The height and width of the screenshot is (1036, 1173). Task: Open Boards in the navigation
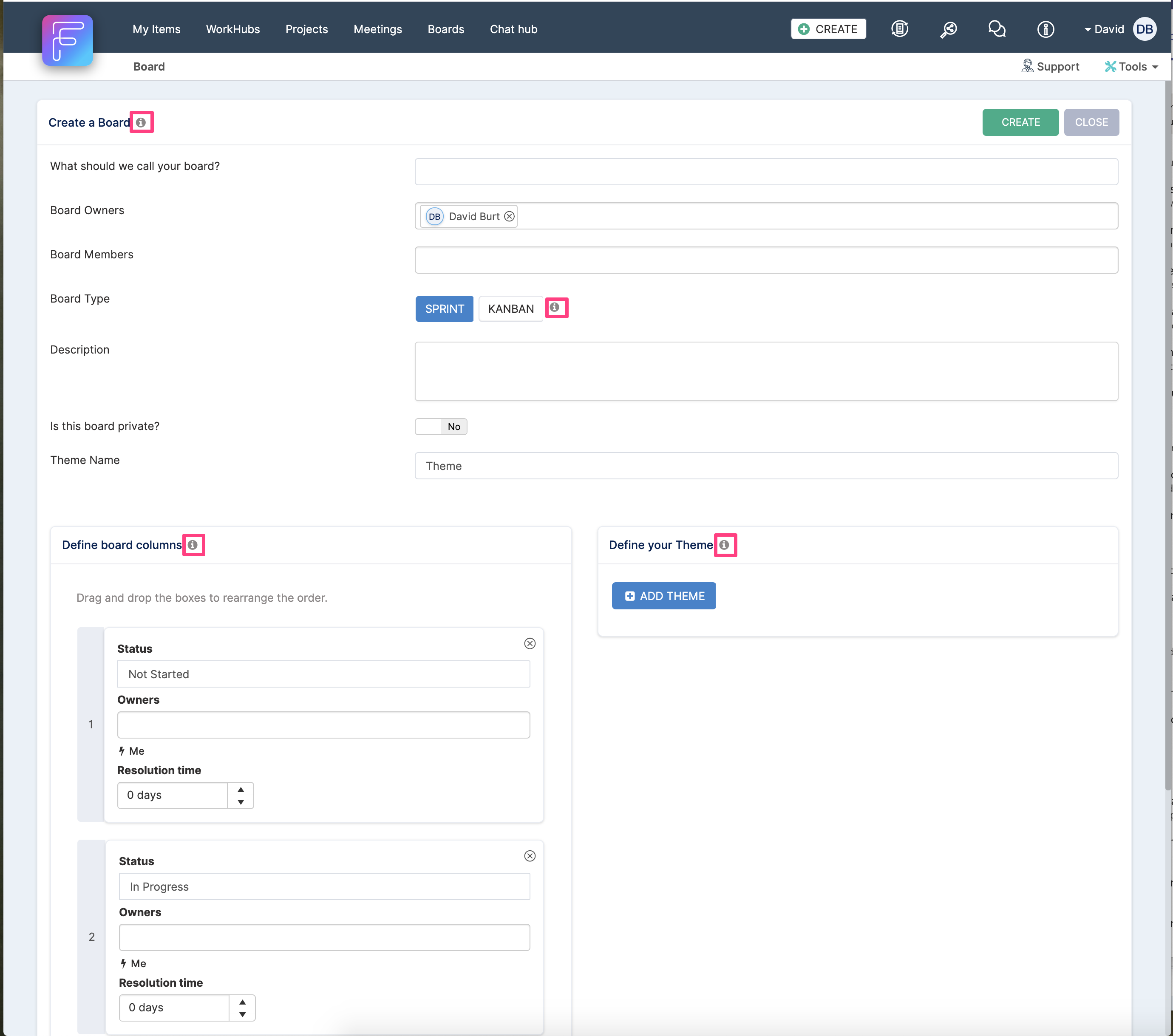[446, 29]
